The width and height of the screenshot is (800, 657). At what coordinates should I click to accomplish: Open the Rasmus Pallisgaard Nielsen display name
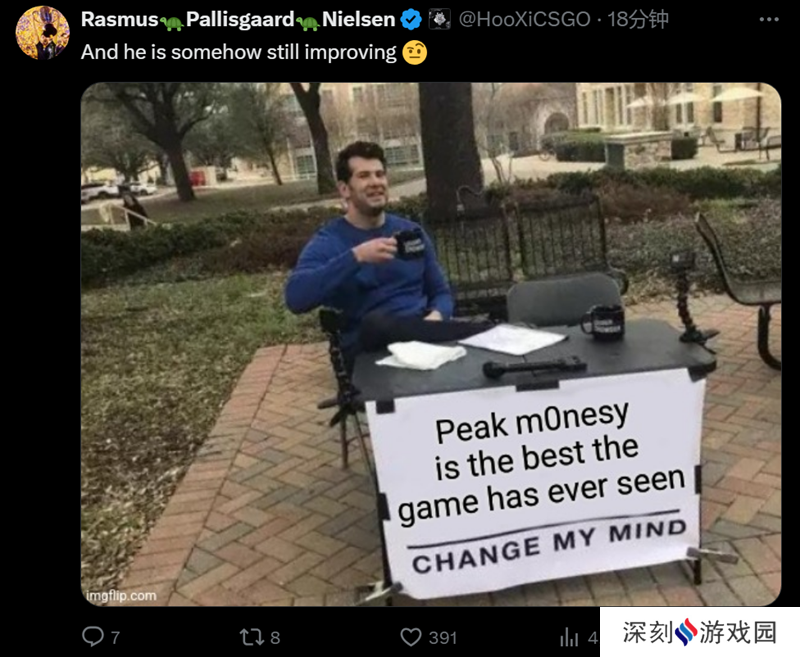click(x=238, y=19)
